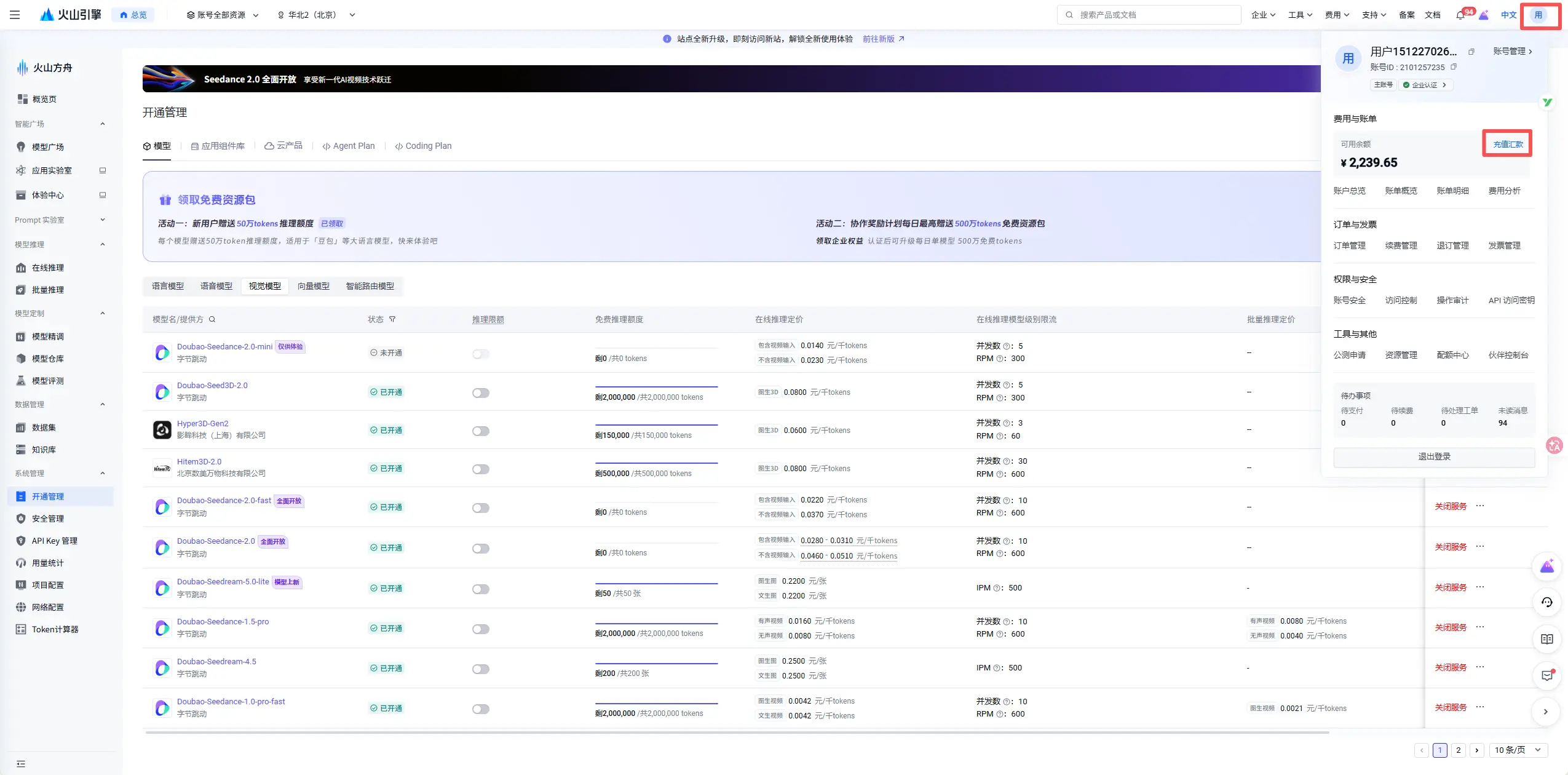Copy the username 用户151227026
This screenshot has width=1568, height=775.
(x=1471, y=52)
